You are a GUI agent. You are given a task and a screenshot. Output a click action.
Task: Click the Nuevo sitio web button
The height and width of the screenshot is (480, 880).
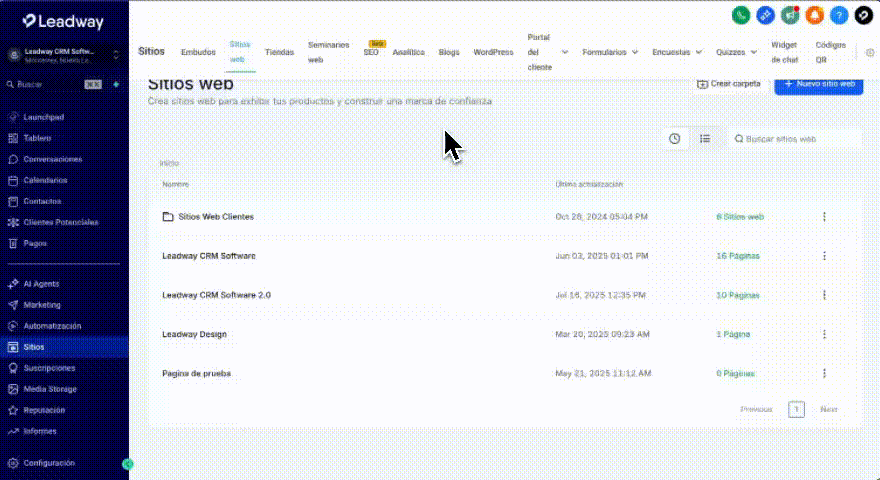tap(819, 84)
